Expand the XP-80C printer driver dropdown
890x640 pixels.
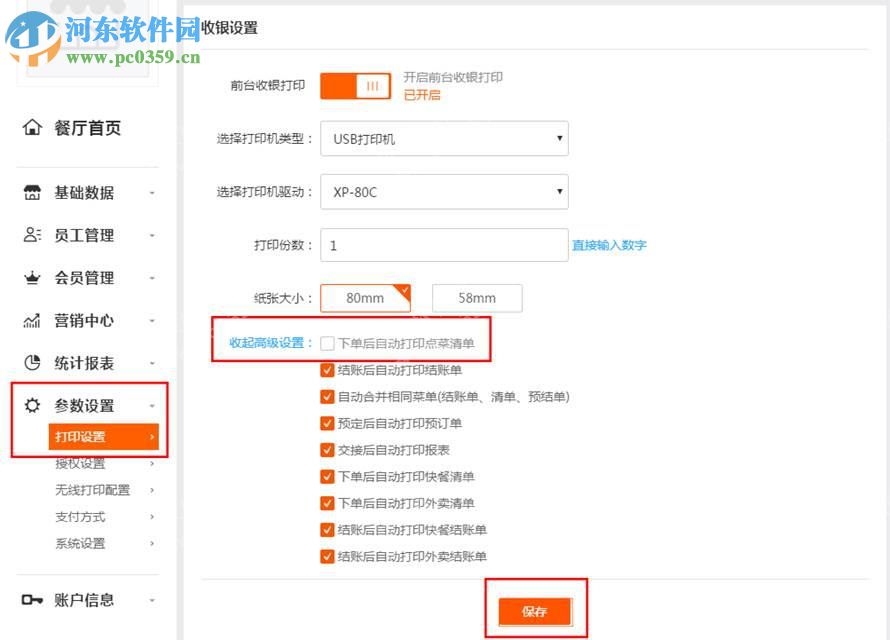point(444,191)
